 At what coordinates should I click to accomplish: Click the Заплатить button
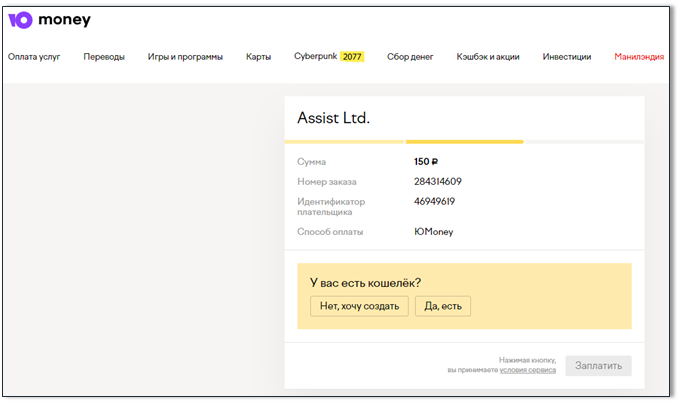coord(598,366)
